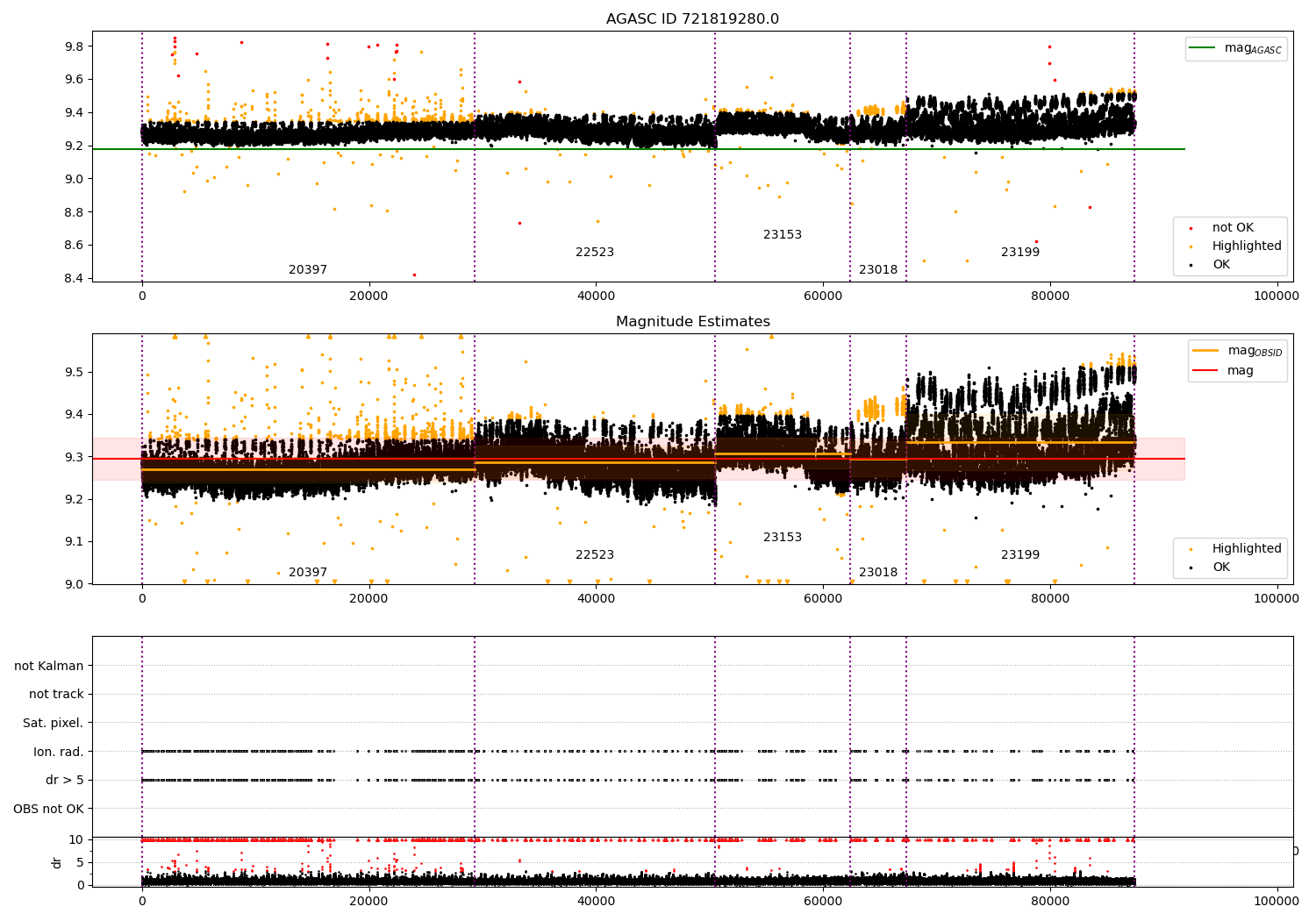Click the 9.6 tick on top plot

(74, 80)
